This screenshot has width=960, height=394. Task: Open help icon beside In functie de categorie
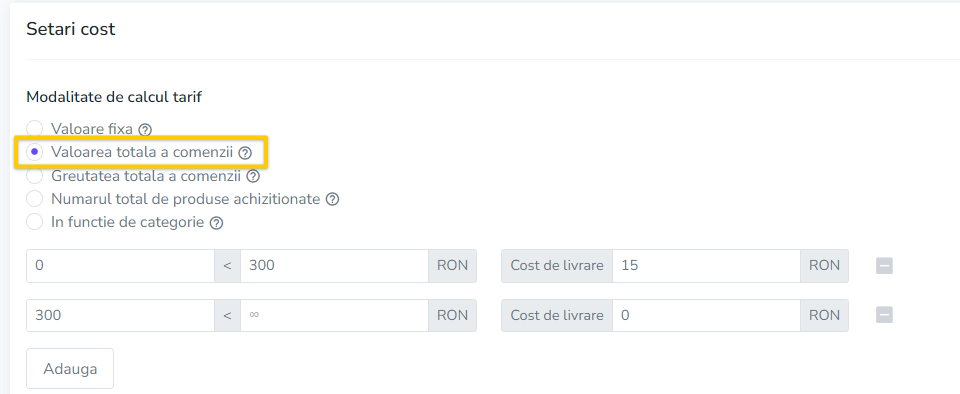[216, 223]
